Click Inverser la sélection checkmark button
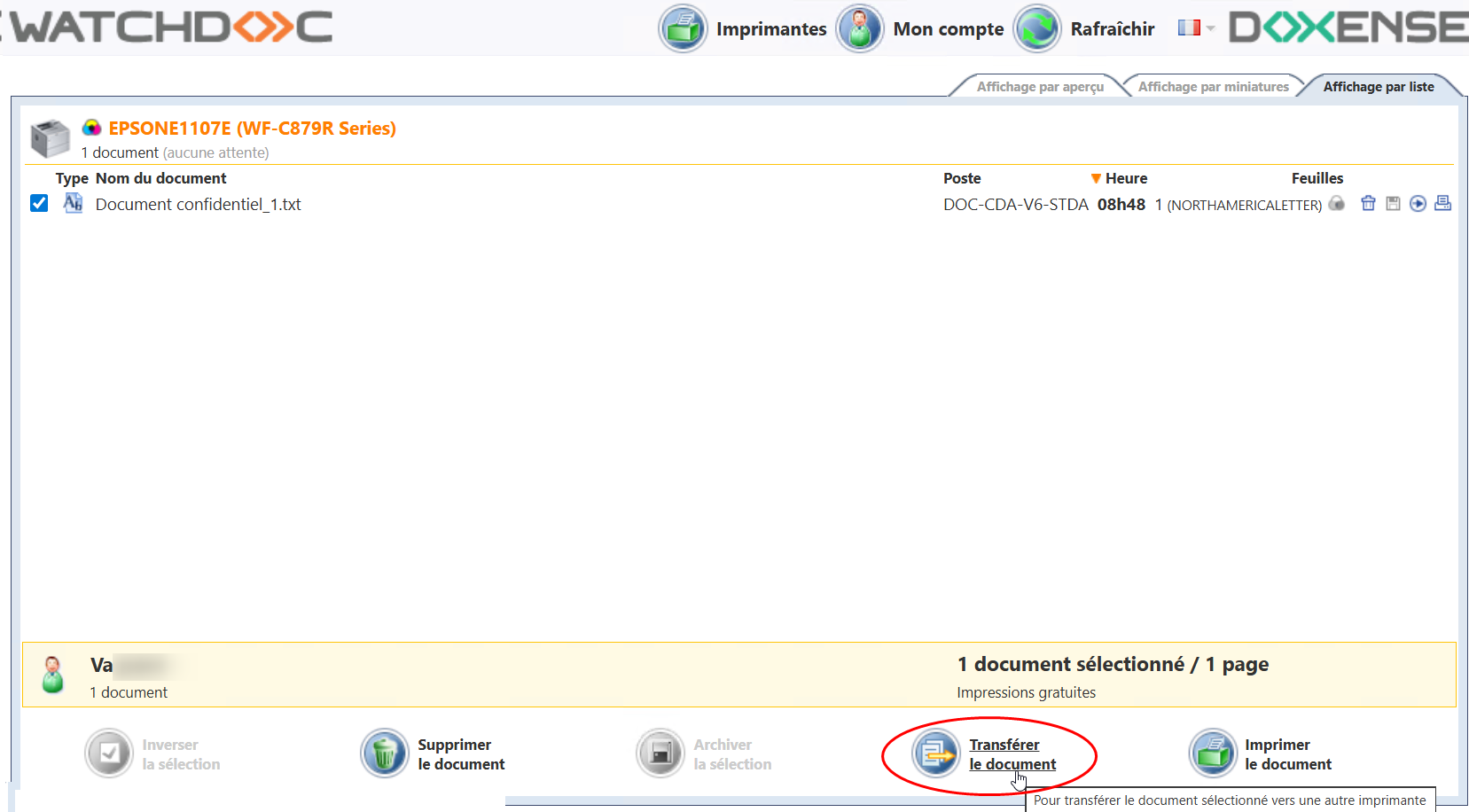 [109, 753]
